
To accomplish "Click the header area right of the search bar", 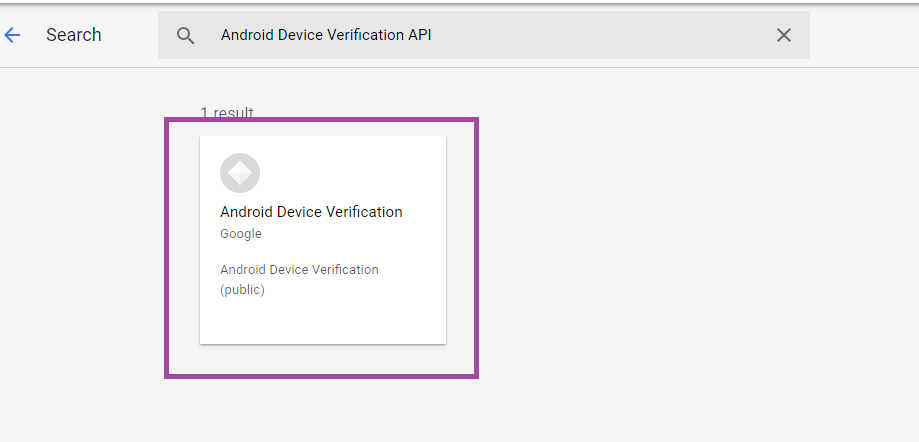I will click(x=863, y=35).
